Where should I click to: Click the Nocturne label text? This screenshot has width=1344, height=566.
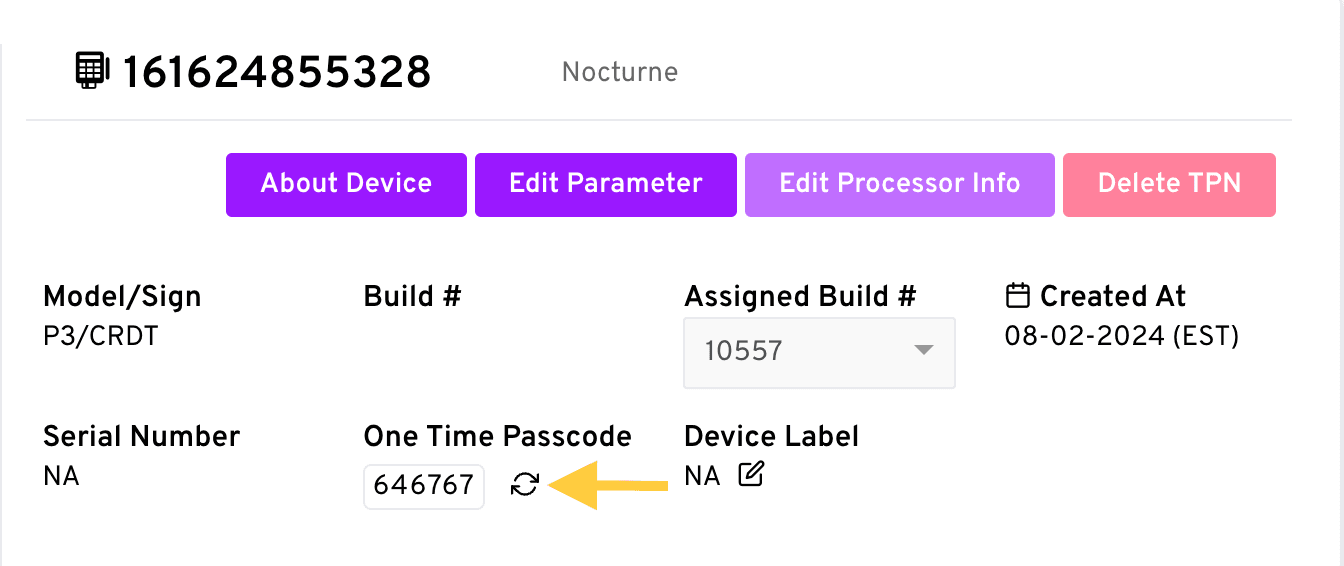pyautogui.click(x=619, y=72)
